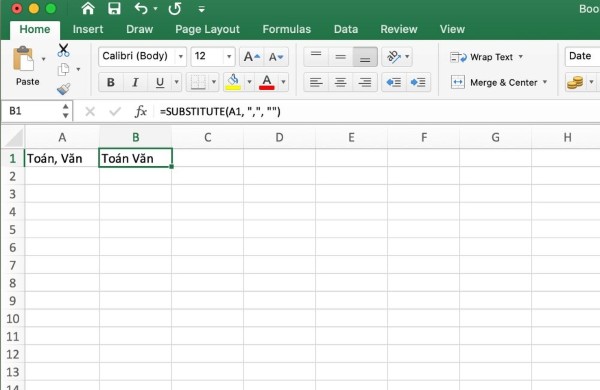Open the Data tab
This screenshot has width=600, height=390.
[x=346, y=29]
